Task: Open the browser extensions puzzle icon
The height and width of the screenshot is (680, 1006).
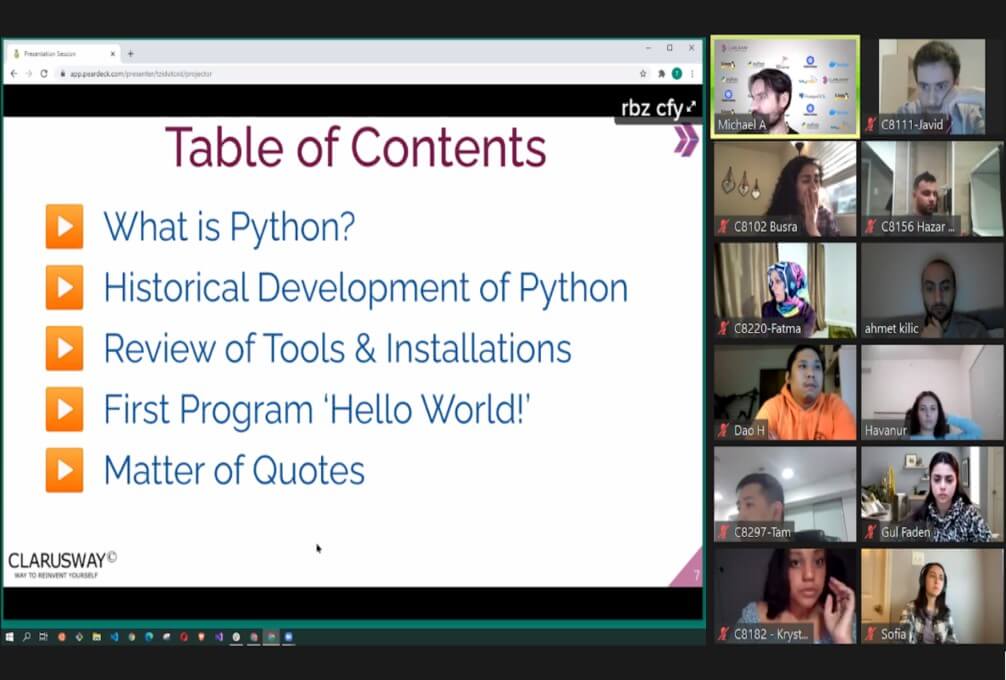Action: coord(661,73)
